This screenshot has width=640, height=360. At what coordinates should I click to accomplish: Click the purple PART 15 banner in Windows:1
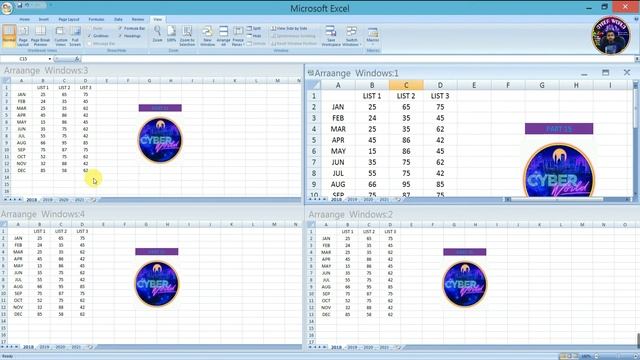click(x=559, y=129)
